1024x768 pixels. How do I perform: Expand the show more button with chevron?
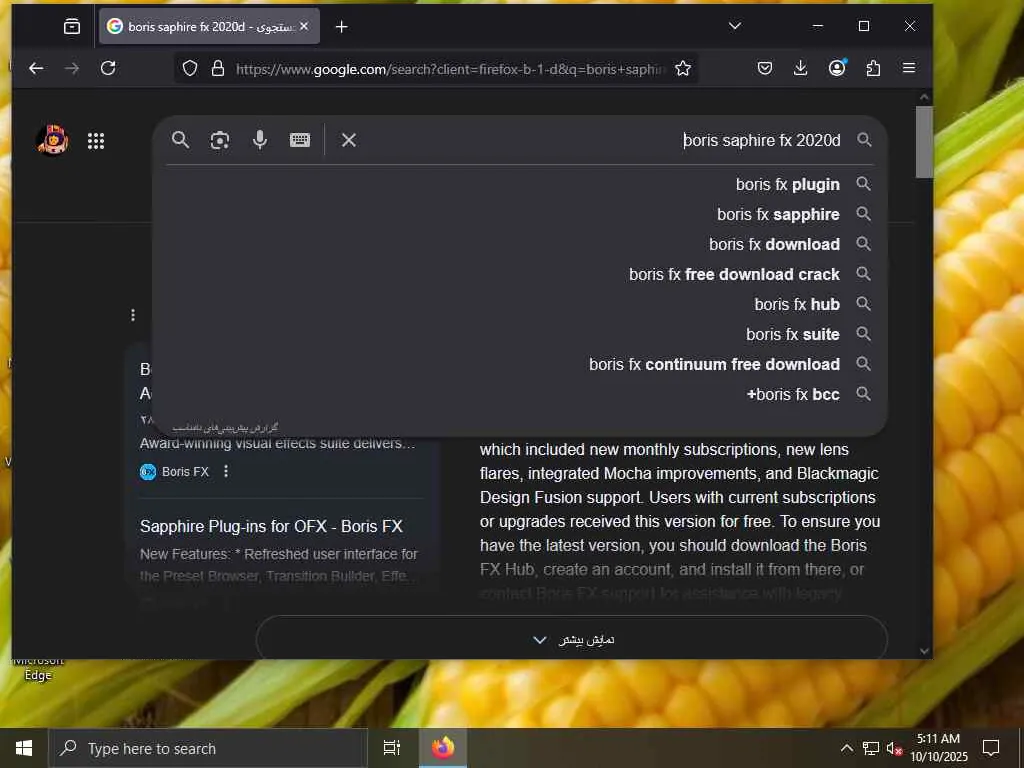pyautogui.click(x=572, y=639)
